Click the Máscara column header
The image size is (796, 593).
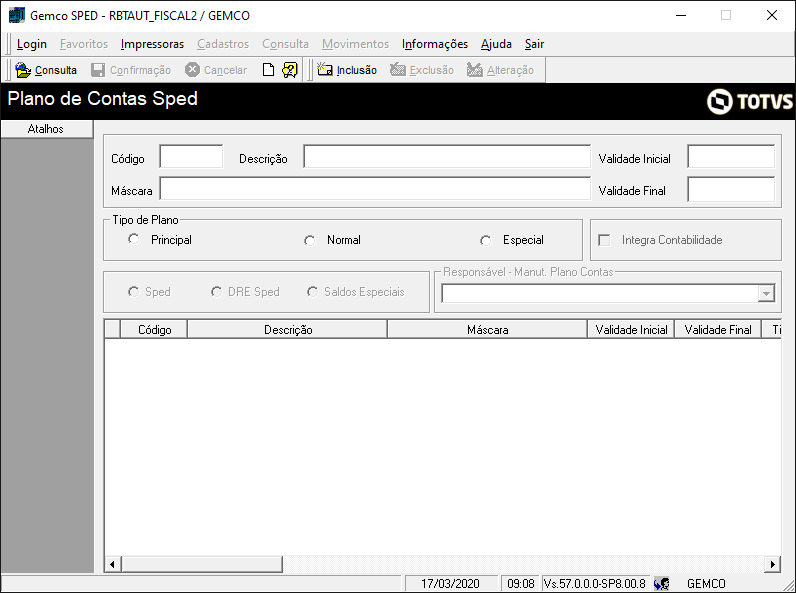click(487, 330)
